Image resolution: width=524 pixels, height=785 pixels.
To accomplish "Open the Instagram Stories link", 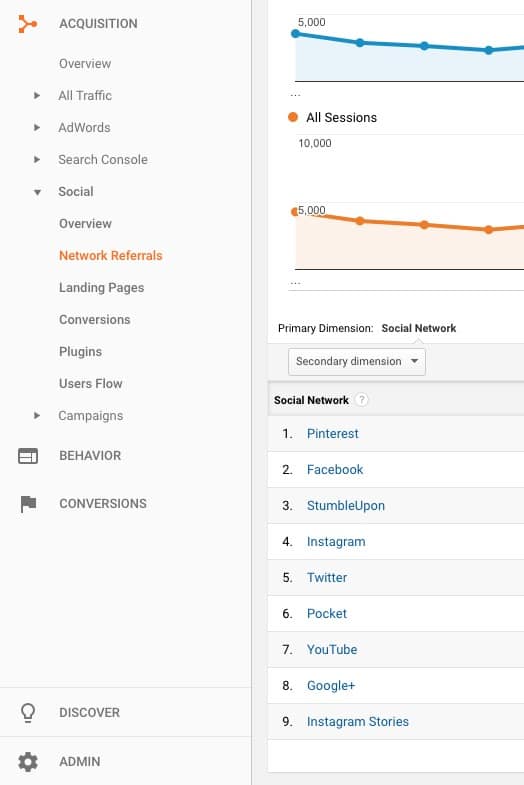I will [x=358, y=721].
